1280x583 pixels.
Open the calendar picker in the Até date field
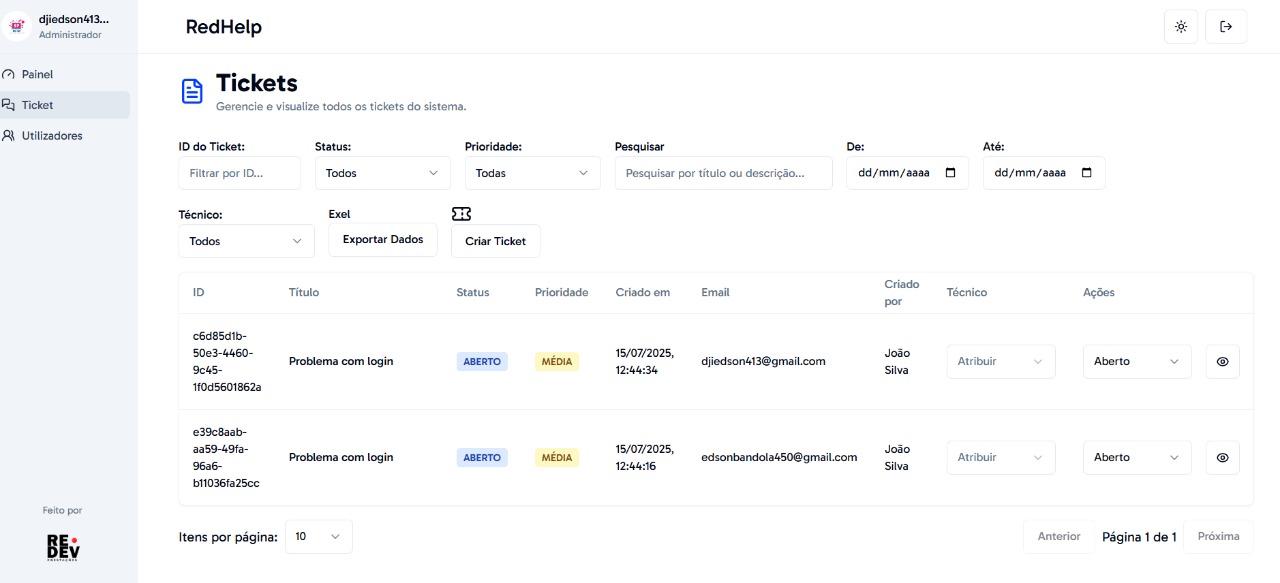click(1086, 172)
